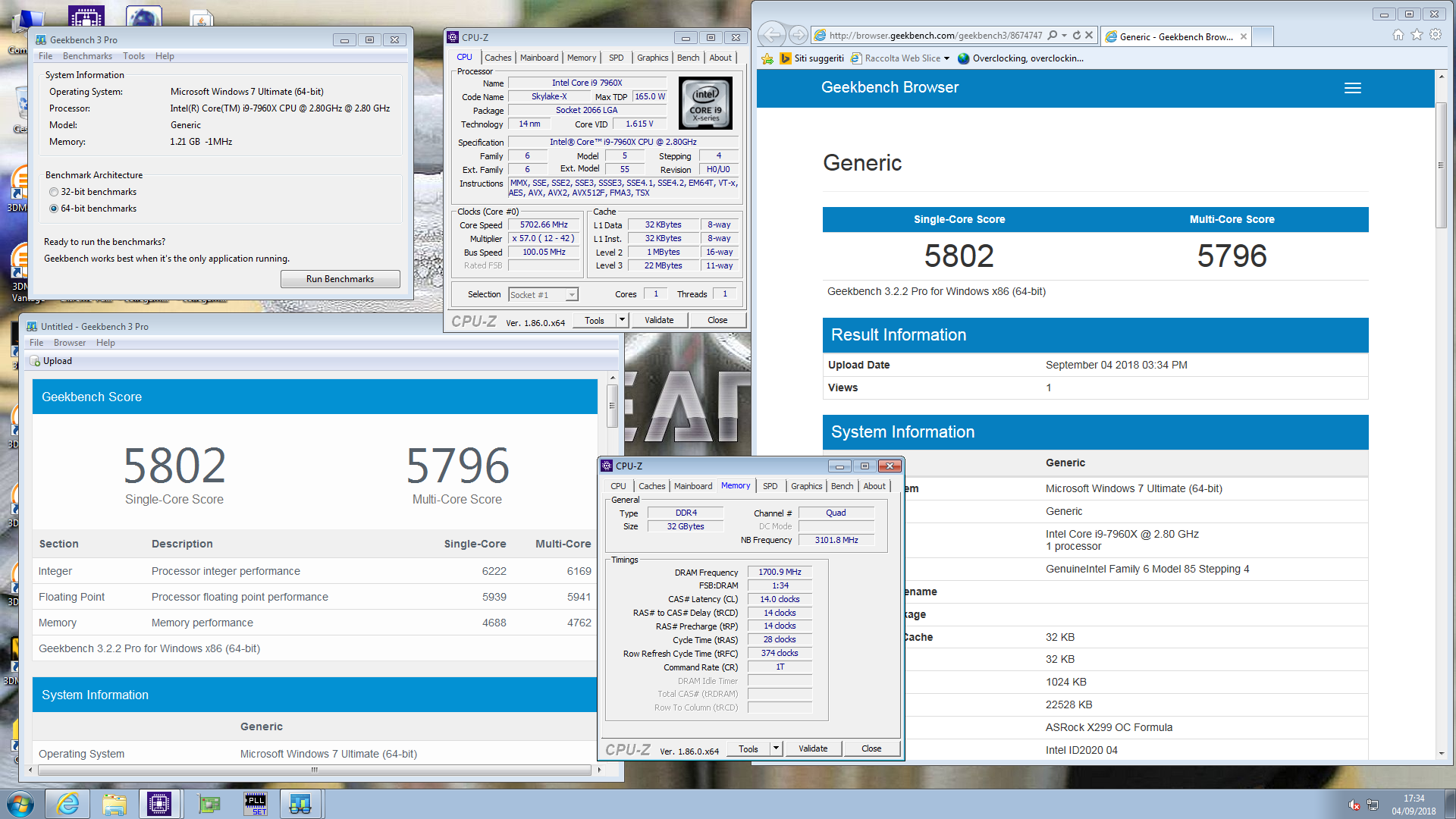This screenshot has width=1456, height=819.
Task: Click the Memory row multi-core value 4762
Action: (x=579, y=623)
